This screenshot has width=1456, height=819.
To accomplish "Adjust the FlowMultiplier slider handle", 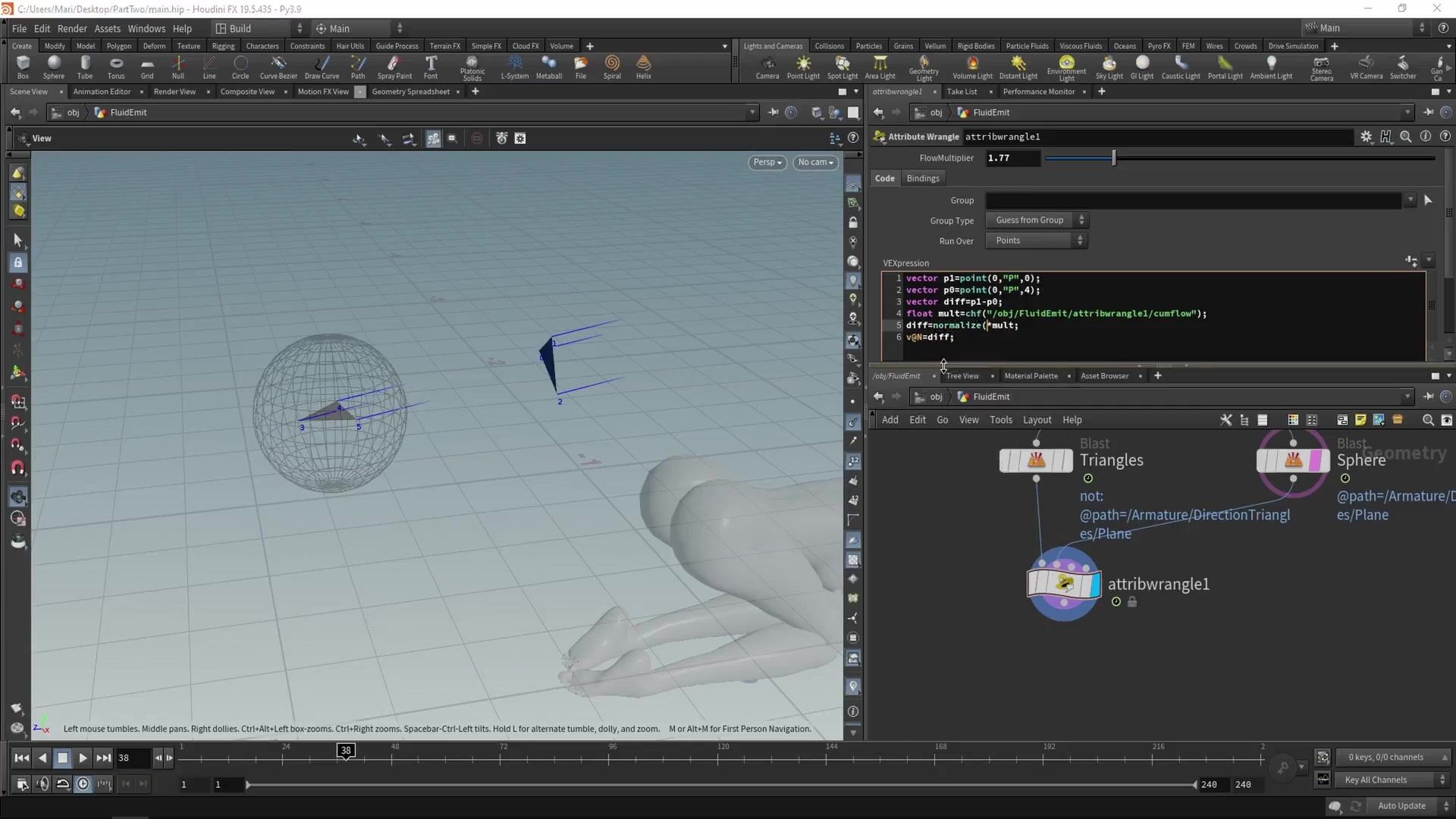I will [x=1113, y=158].
